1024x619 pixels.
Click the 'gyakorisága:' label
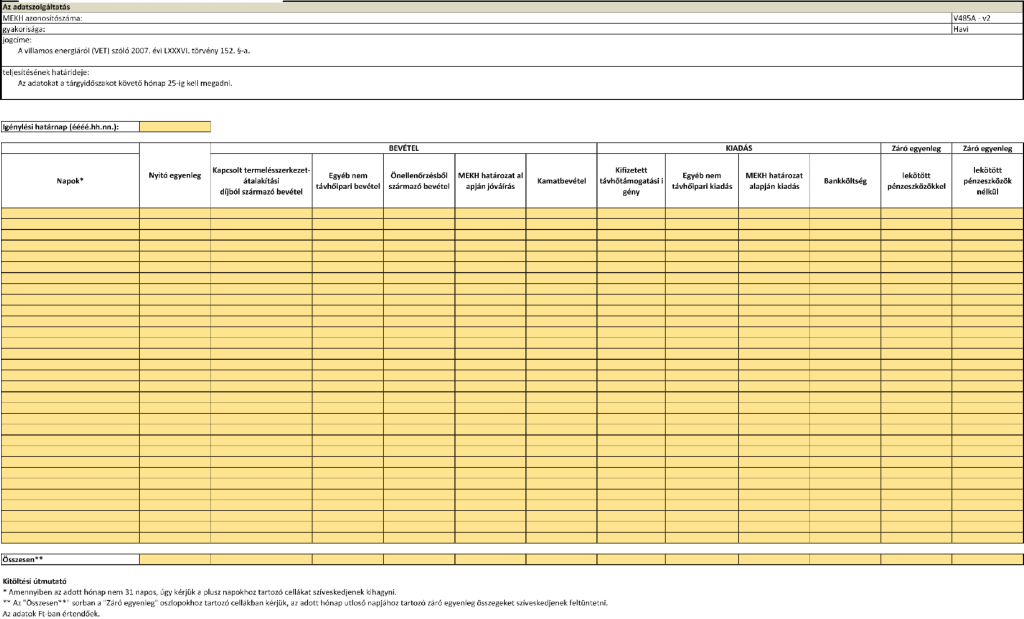(24, 29)
